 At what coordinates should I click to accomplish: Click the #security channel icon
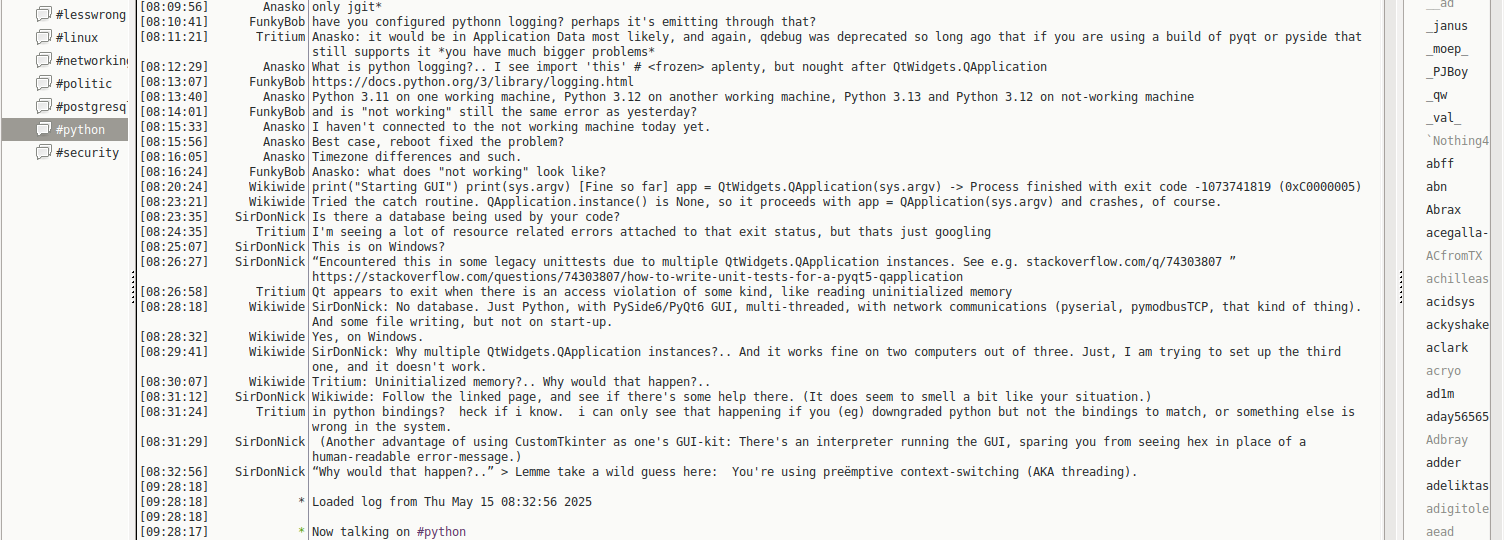(x=43, y=153)
